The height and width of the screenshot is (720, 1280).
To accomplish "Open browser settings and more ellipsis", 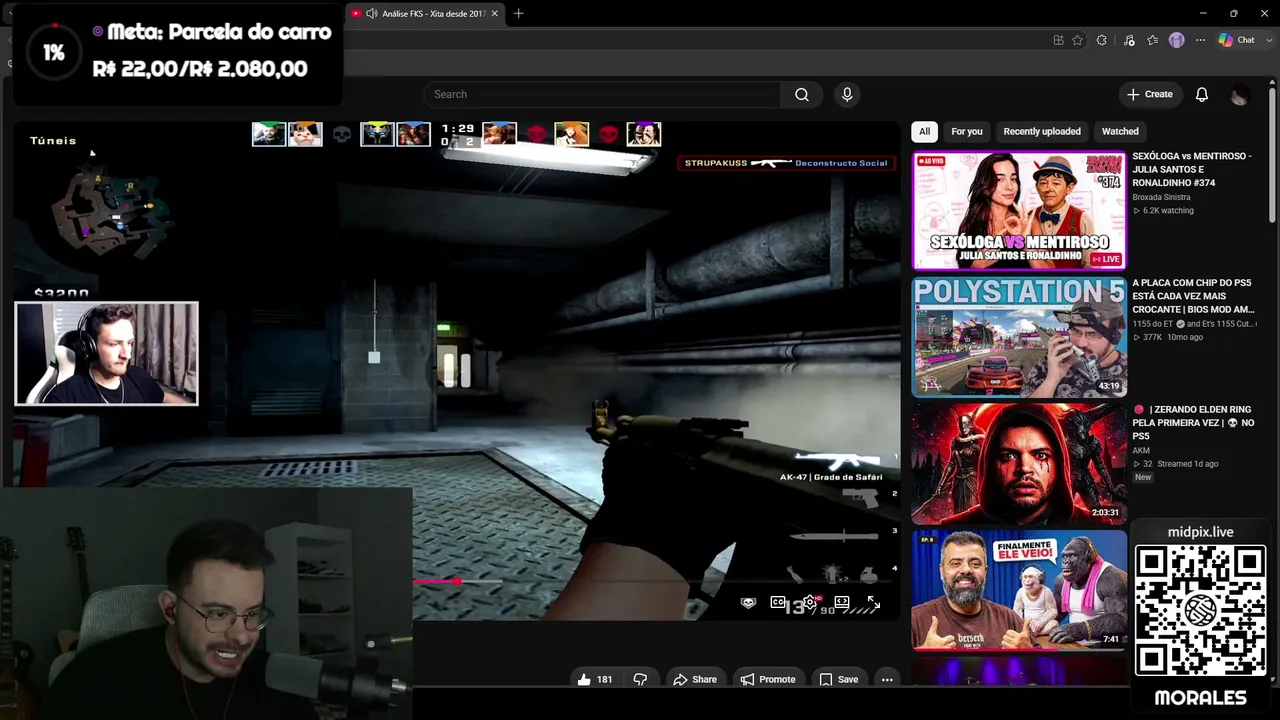I will tap(1200, 40).
